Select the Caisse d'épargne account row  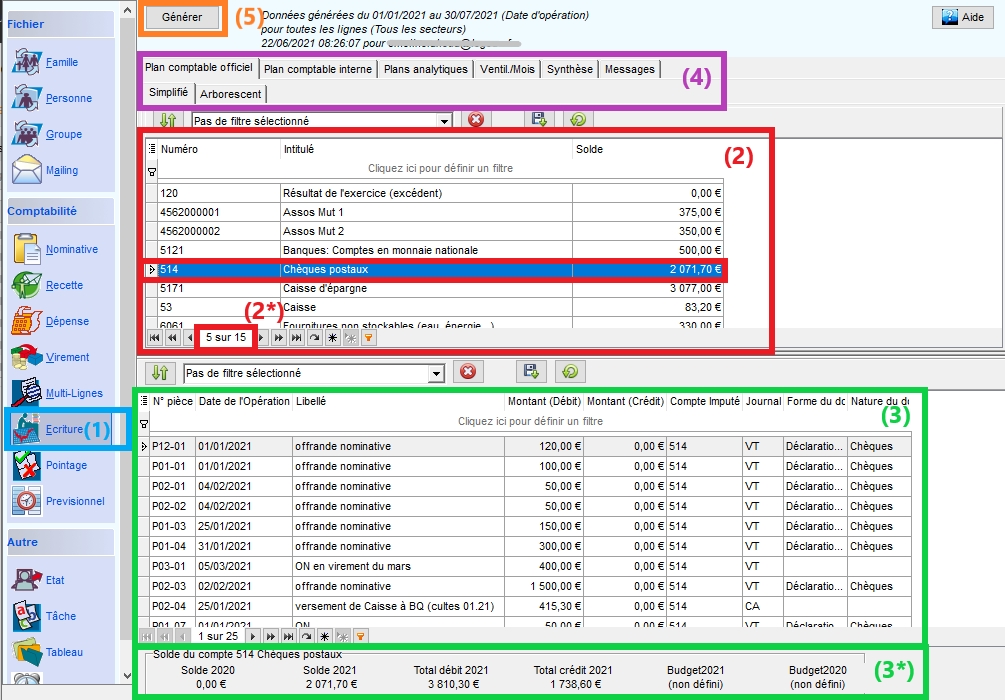(420, 288)
